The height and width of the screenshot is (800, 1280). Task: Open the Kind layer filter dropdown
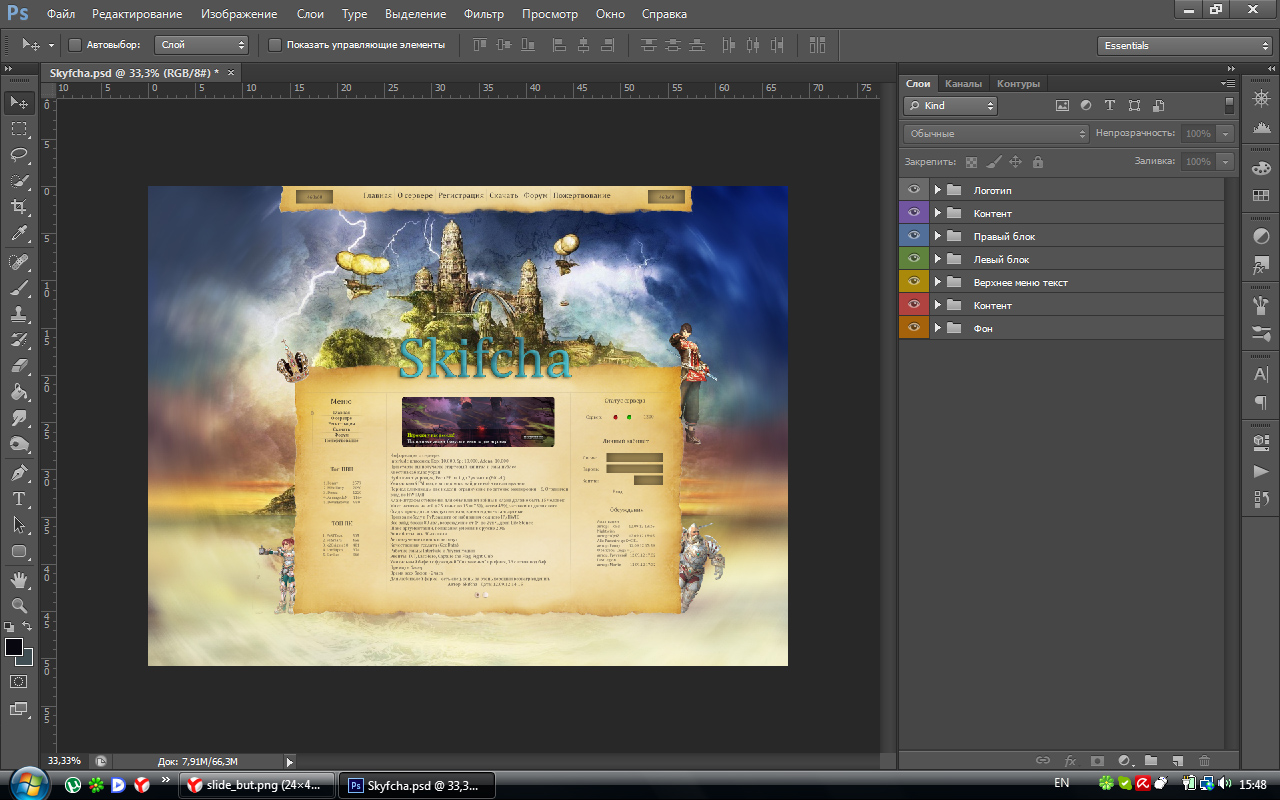pyautogui.click(x=950, y=105)
